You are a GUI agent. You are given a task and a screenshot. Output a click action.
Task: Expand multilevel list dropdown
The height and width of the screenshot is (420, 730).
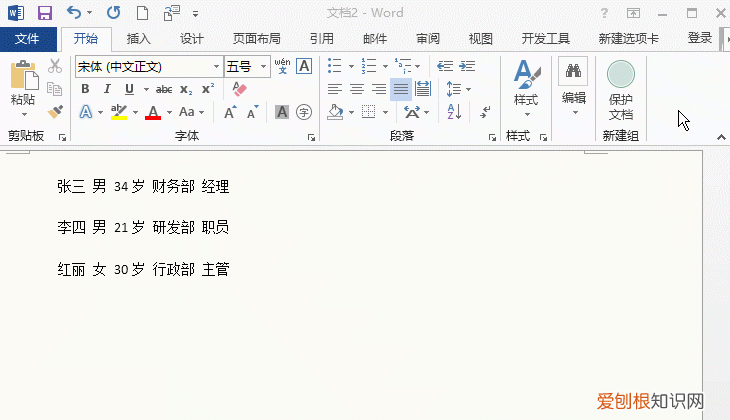tap(418, 66)
